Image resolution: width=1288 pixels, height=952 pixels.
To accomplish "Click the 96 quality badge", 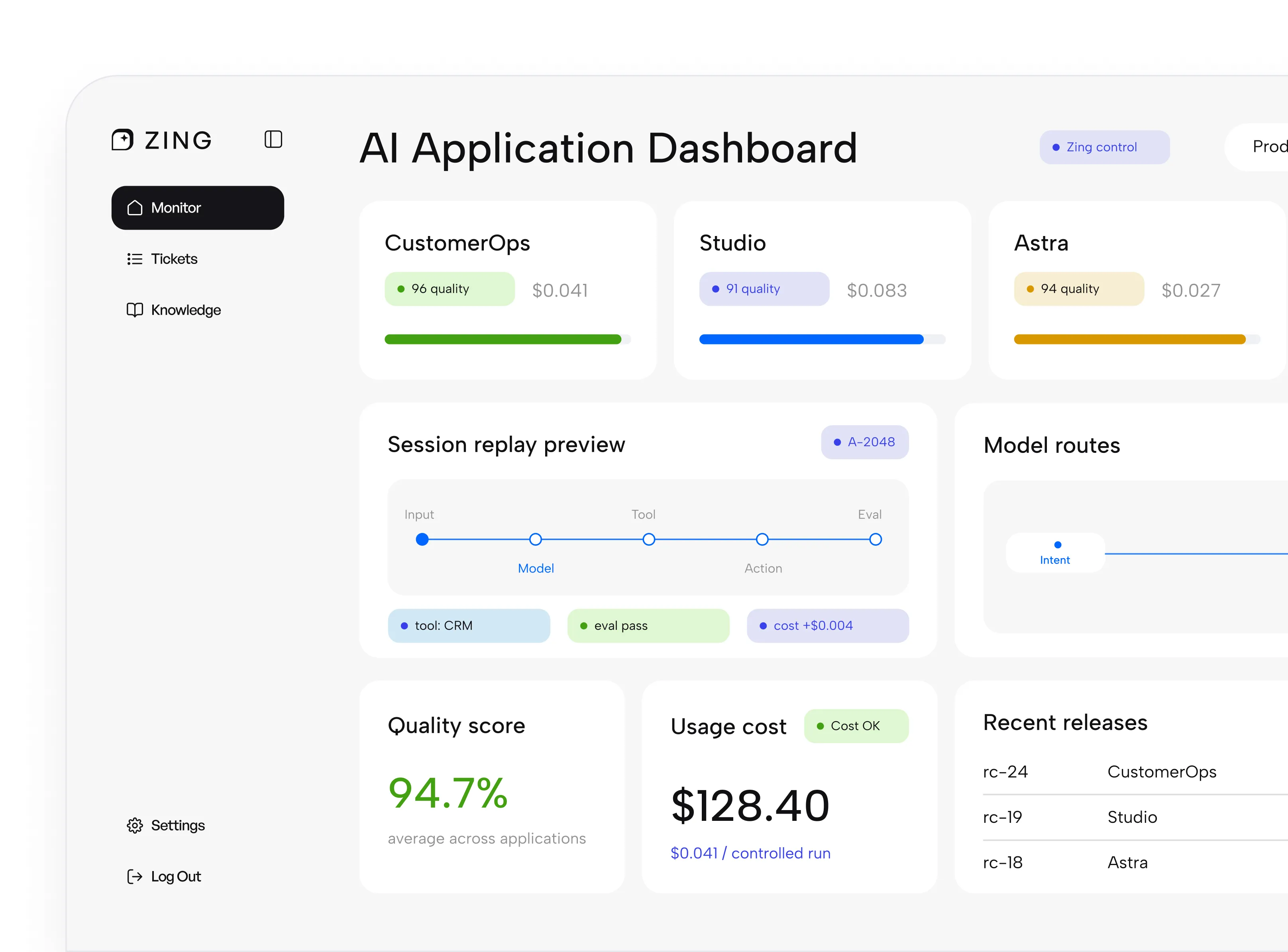I will [449, 289].
